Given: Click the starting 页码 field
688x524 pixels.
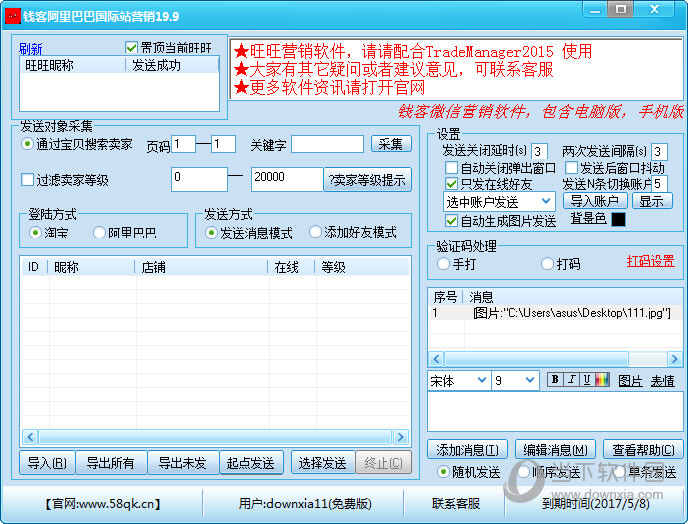Looking at the screenshot, I should coord(183,144).
